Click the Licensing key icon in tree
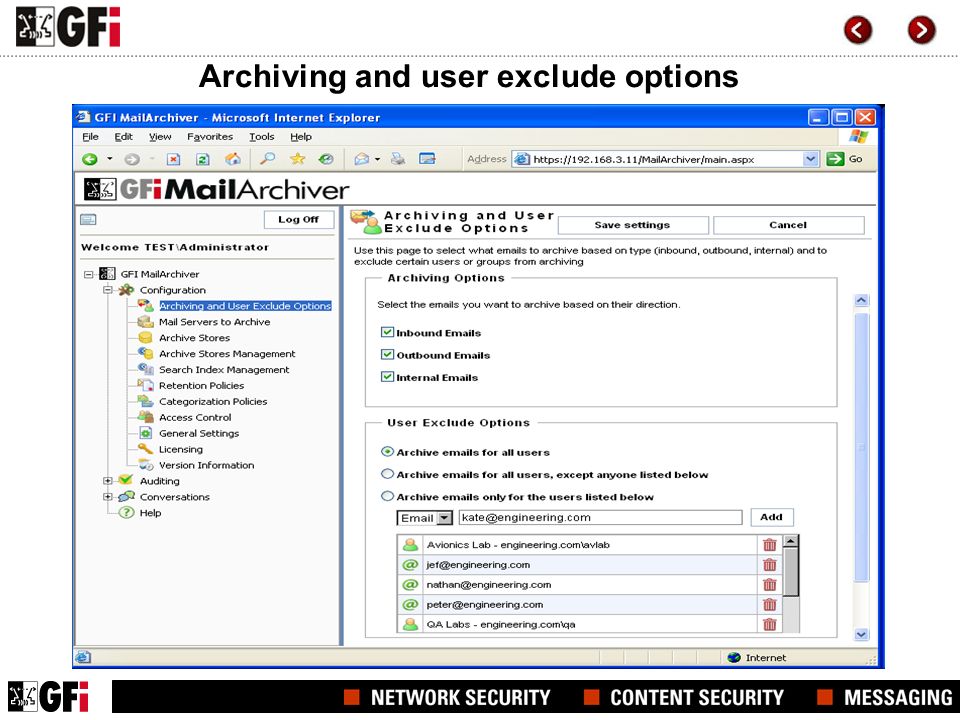Screen dimensions: 960x720 point(145,449)
